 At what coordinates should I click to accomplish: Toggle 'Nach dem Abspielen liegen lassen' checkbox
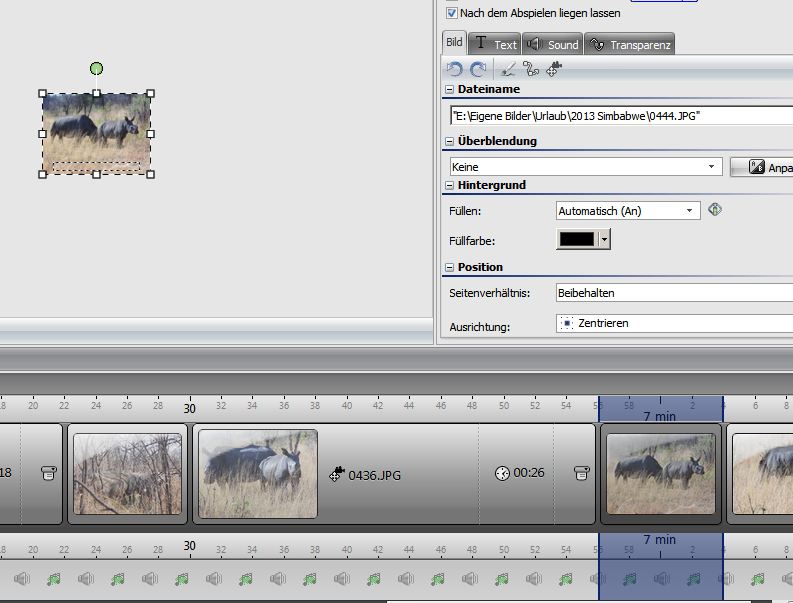452,13
